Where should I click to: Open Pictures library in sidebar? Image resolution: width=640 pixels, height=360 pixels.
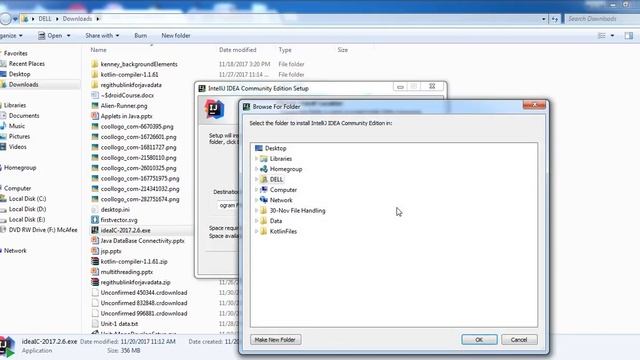[x=19, y=136]
